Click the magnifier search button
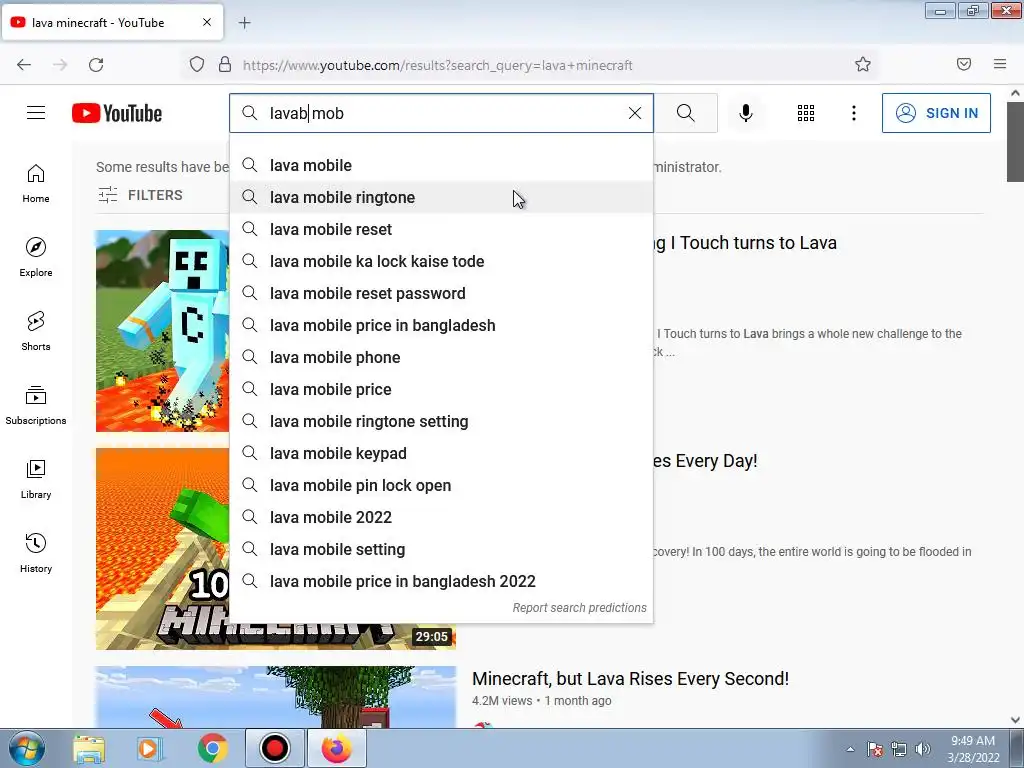 coord(686,113)
